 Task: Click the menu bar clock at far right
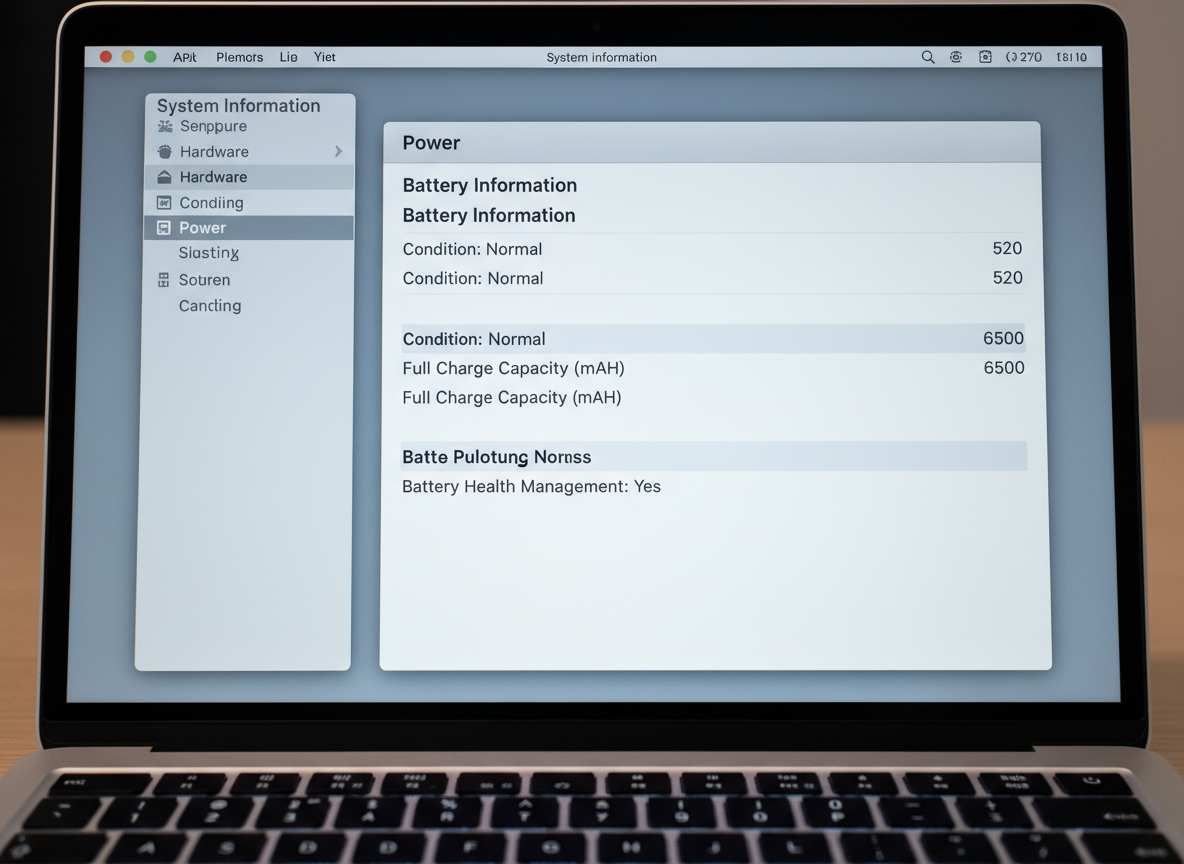click(x=1071, y=58)
